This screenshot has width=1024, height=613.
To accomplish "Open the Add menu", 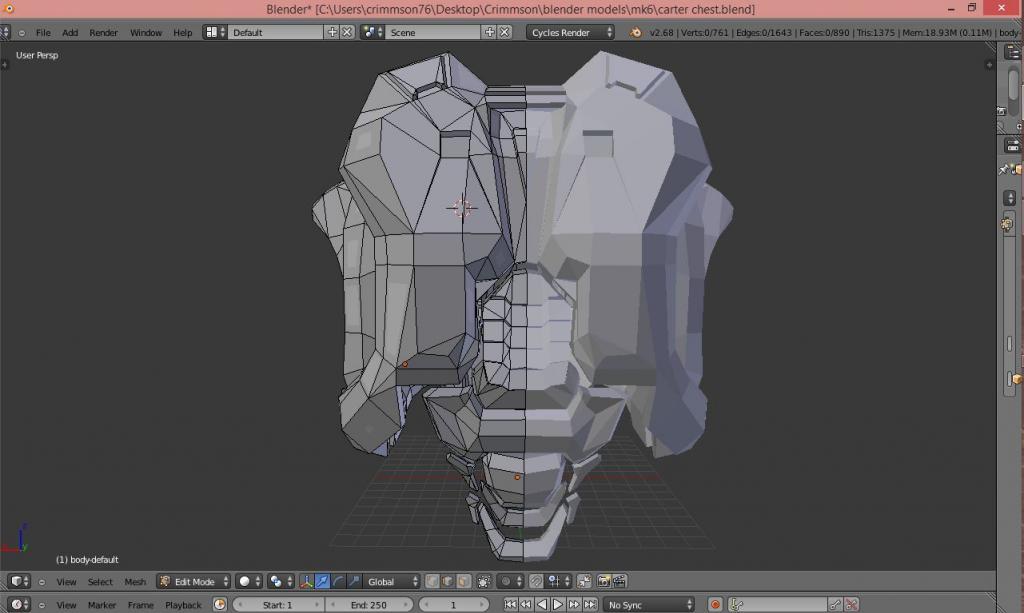I will pos(70,33).
